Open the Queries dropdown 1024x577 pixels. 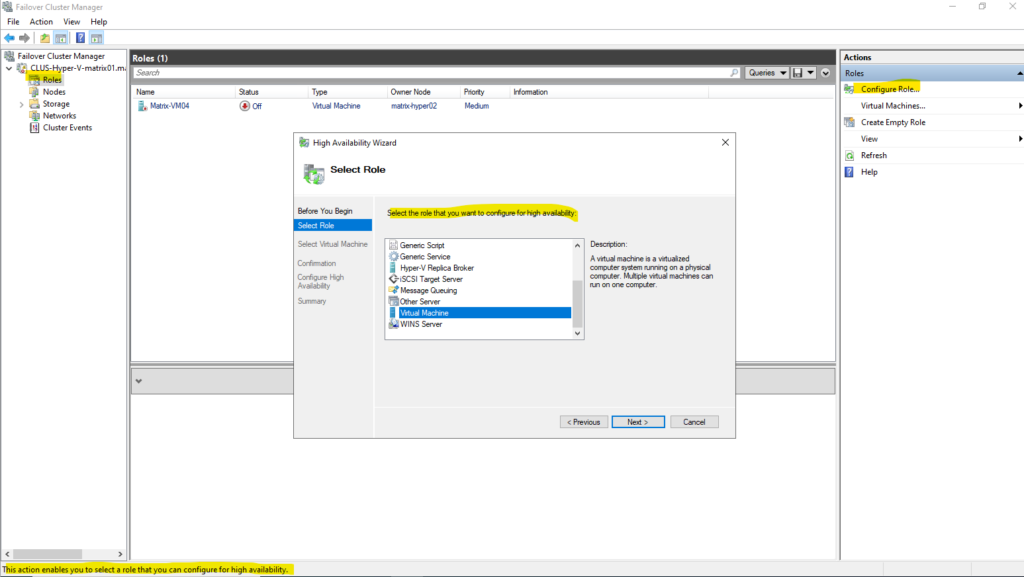click(x=765, y=73)
